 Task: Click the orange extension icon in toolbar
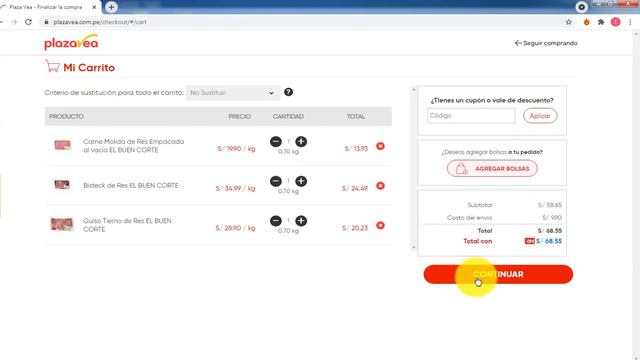pos(587,22)
